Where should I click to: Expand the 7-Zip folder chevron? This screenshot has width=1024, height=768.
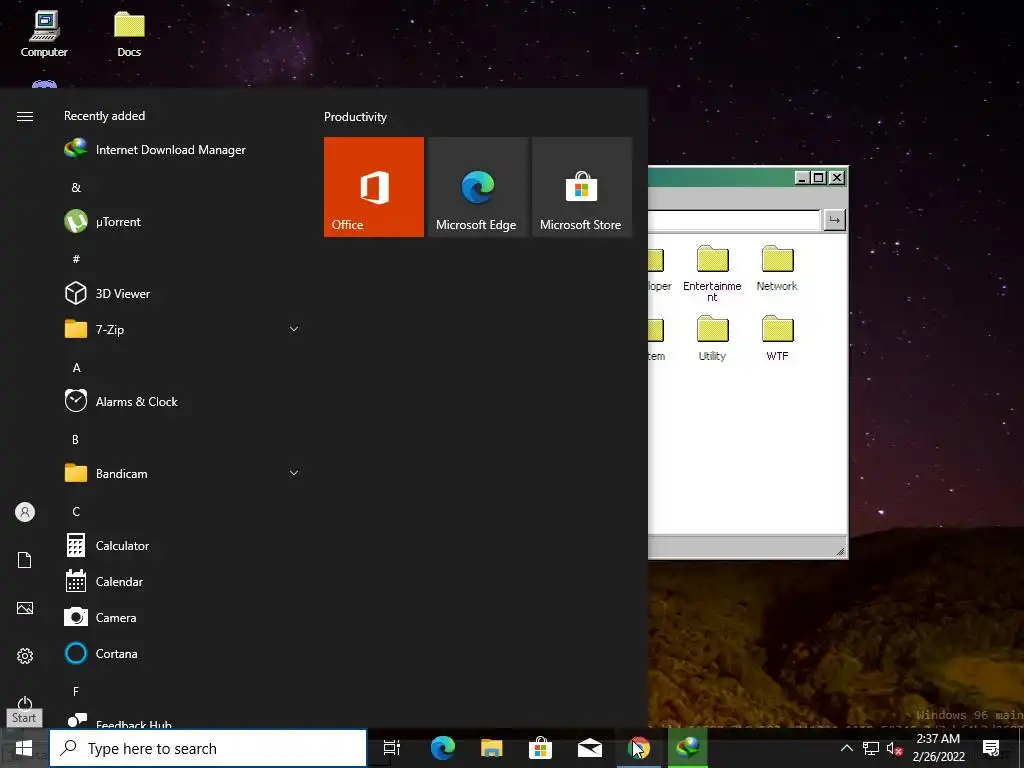[294, 329]
